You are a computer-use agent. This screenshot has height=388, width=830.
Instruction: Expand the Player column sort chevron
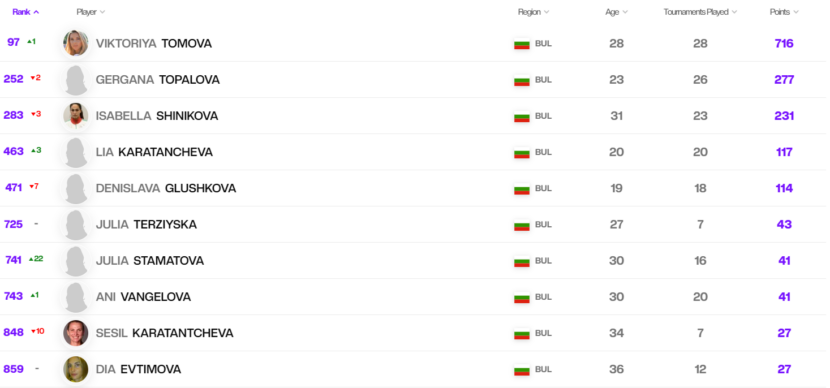pyautogui.click(x=102, y=12)
